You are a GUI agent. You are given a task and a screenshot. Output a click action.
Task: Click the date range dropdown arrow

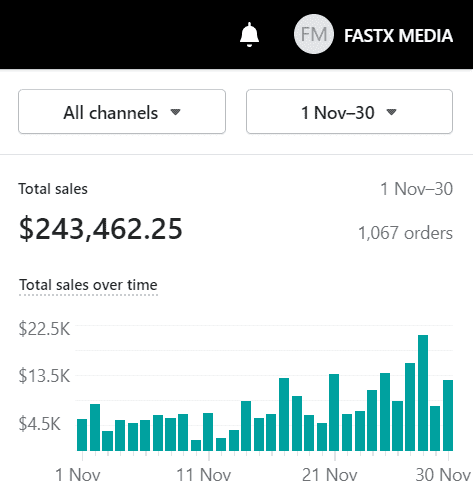(391, 112)
